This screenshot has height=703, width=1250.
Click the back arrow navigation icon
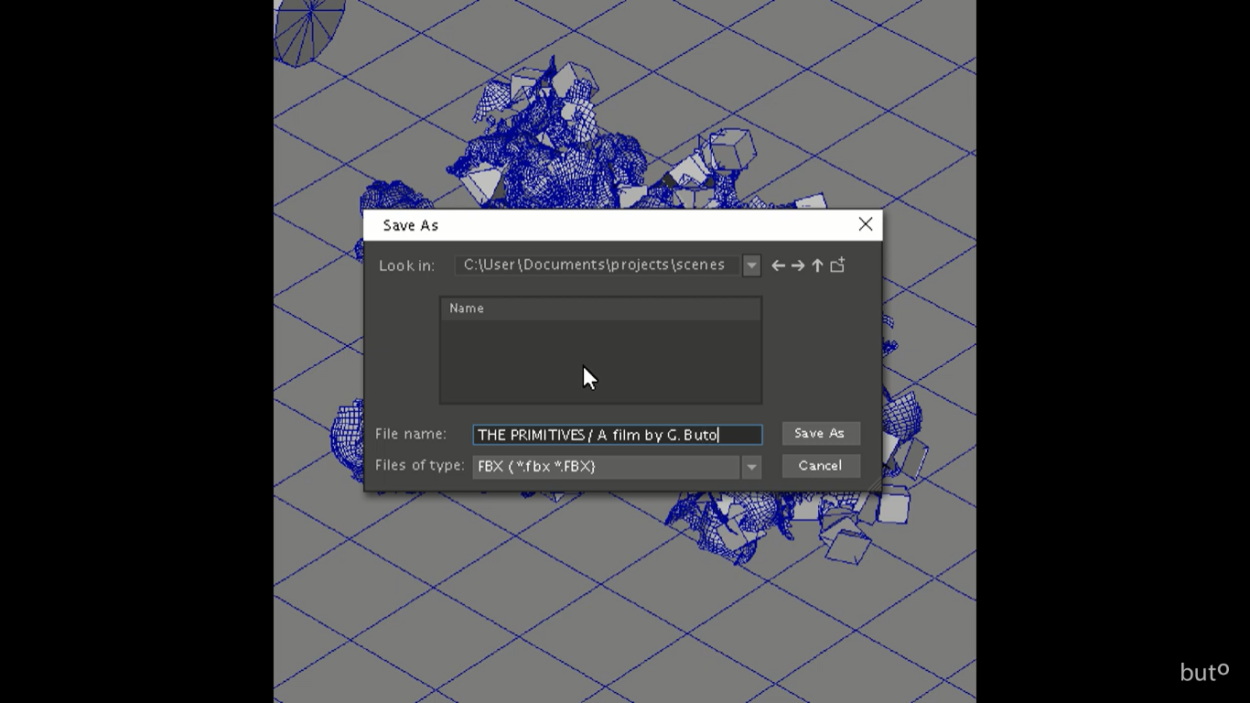[778, 266]
